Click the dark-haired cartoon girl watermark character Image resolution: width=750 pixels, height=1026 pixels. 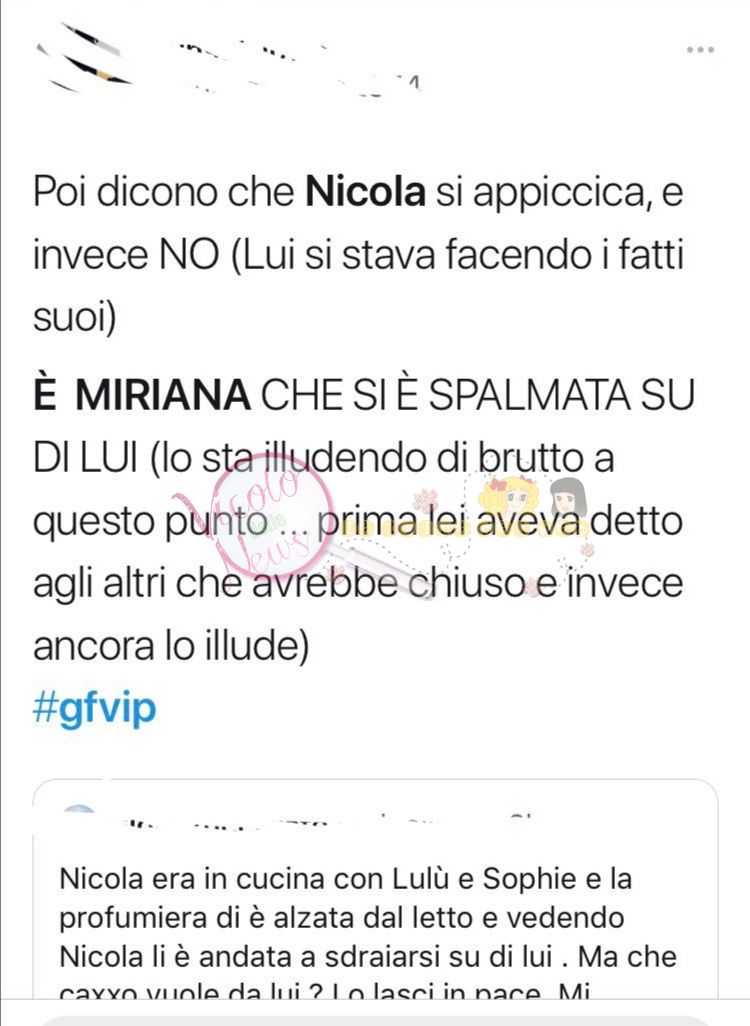pos(567,496)
